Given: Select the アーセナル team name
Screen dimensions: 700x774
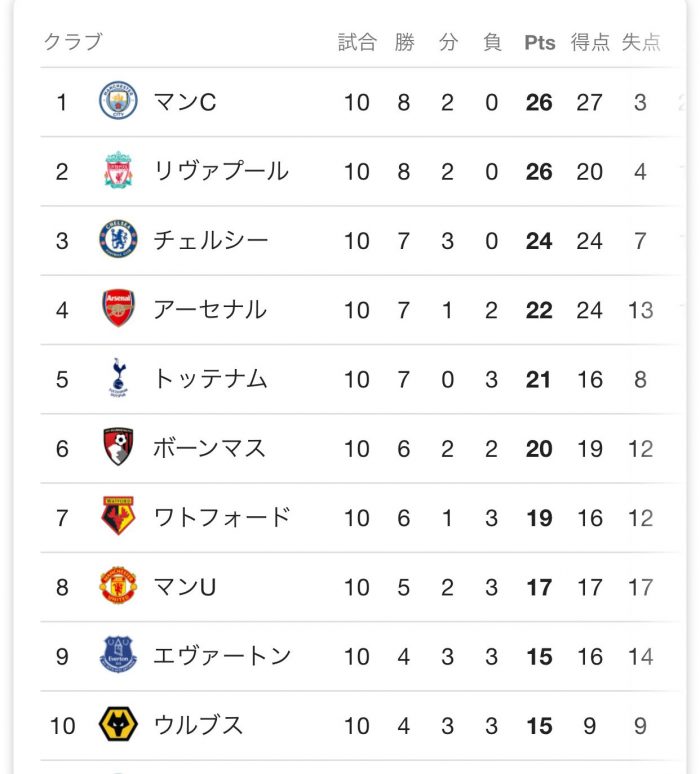Looking at the screenshot, I should [210, 310].
